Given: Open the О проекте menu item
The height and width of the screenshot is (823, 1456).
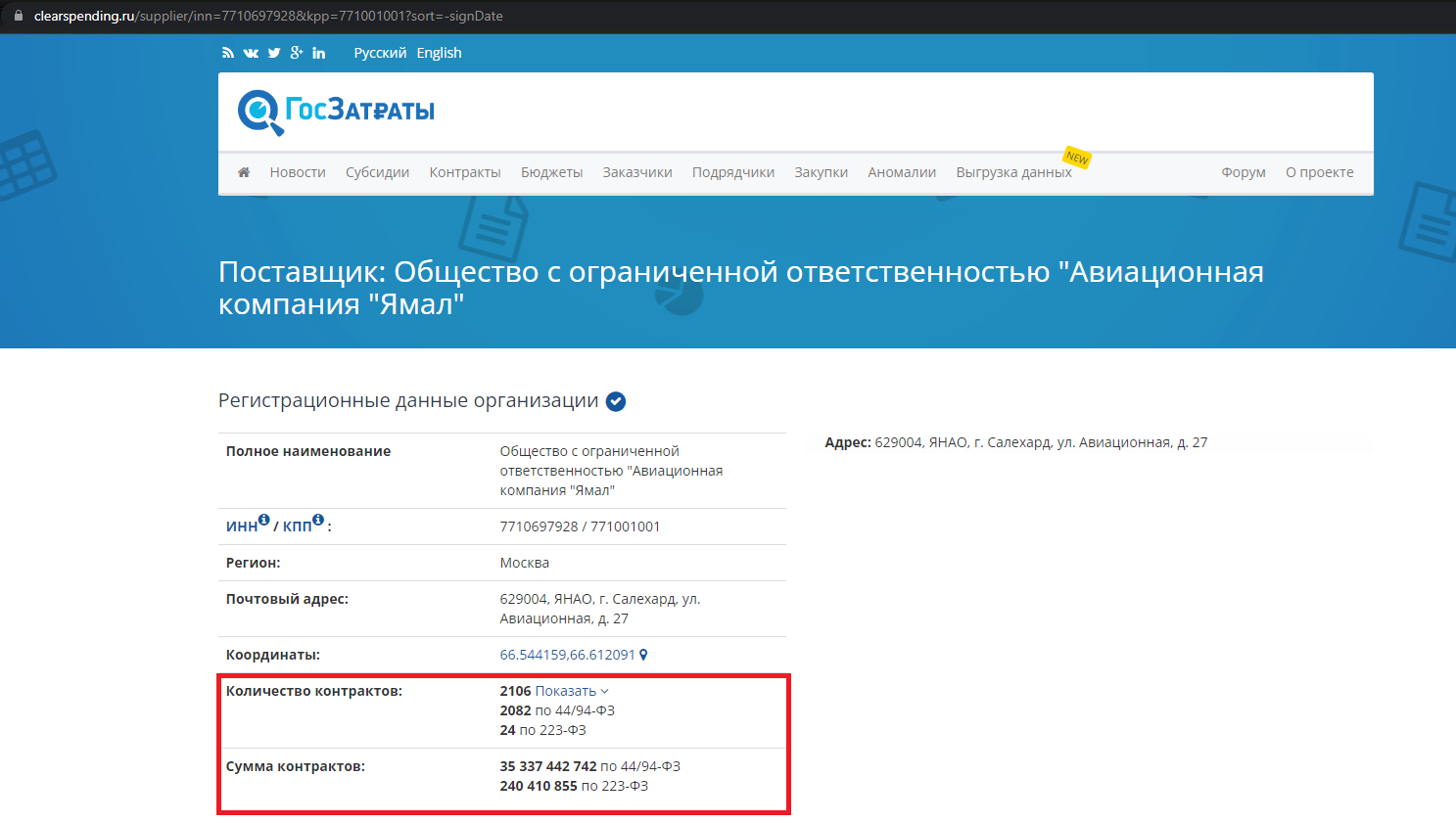Looking at the screenshot, I should click(1320, 172).
